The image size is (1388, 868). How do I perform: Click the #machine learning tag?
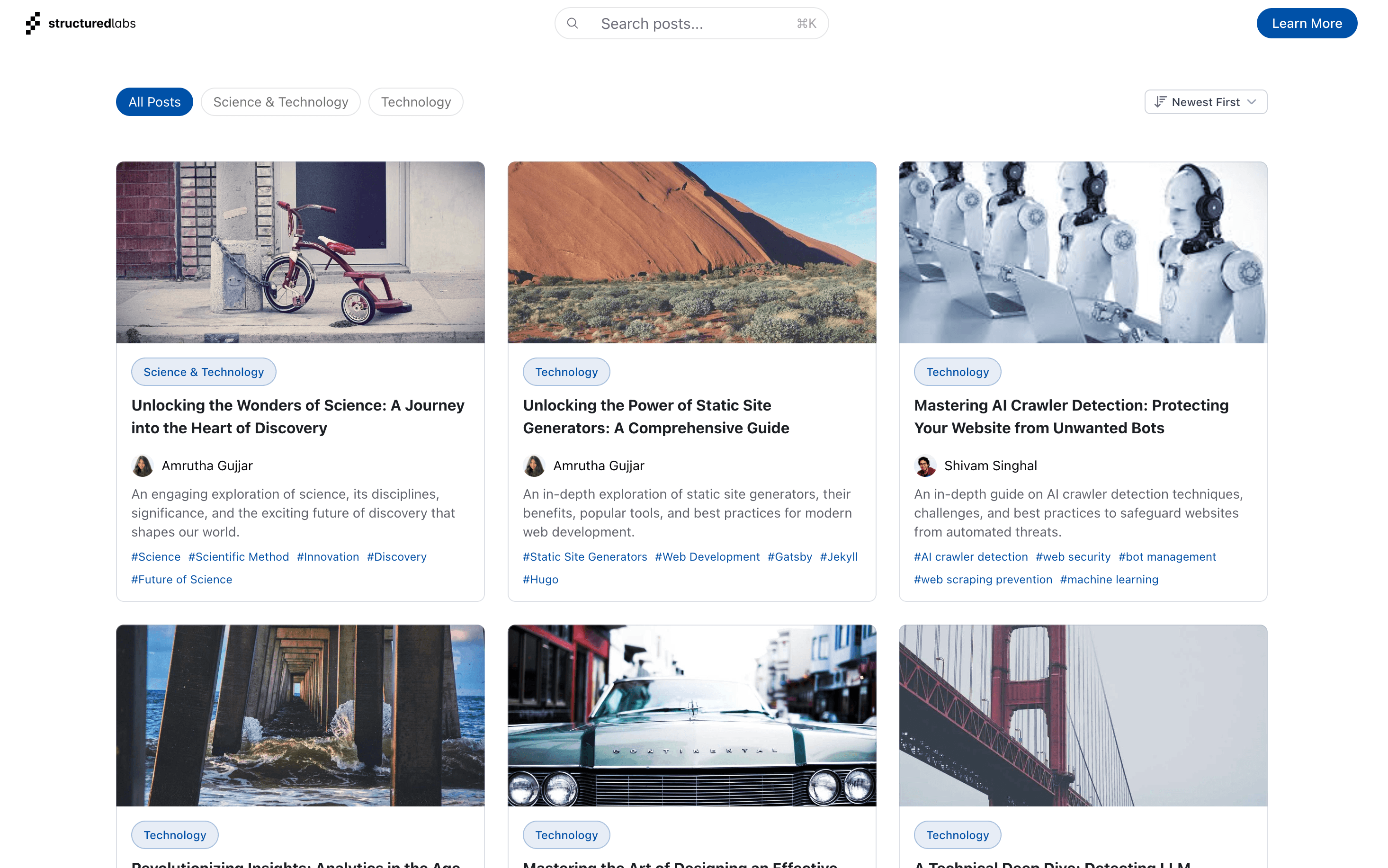point(1109,579)
